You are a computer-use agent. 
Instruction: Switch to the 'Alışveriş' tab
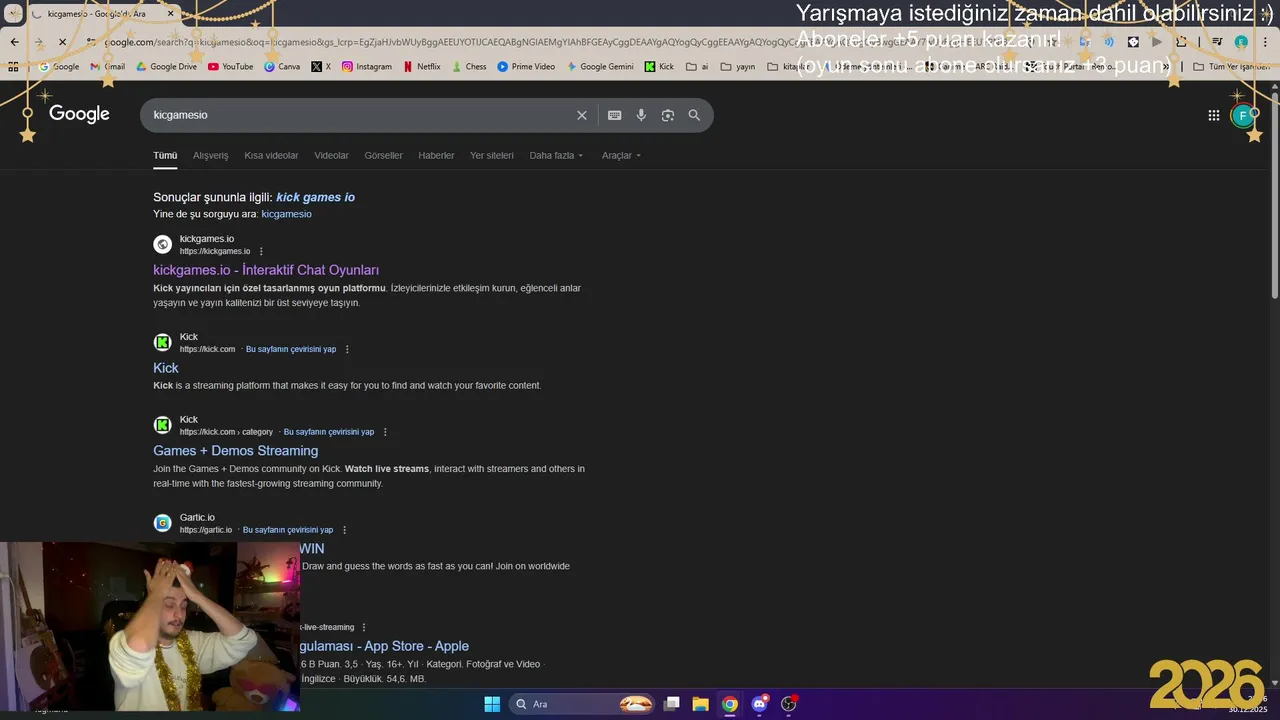pos(210,155)
